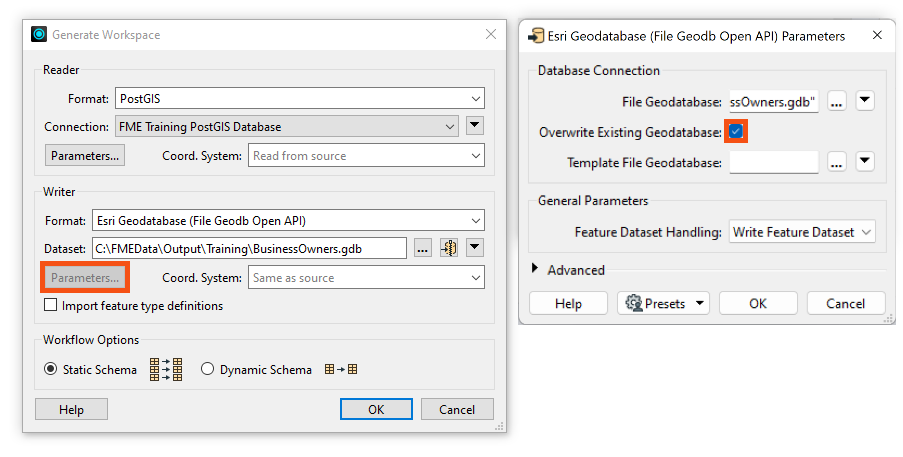Click Help in Generate Workspace dialog

tap(71, 409)
